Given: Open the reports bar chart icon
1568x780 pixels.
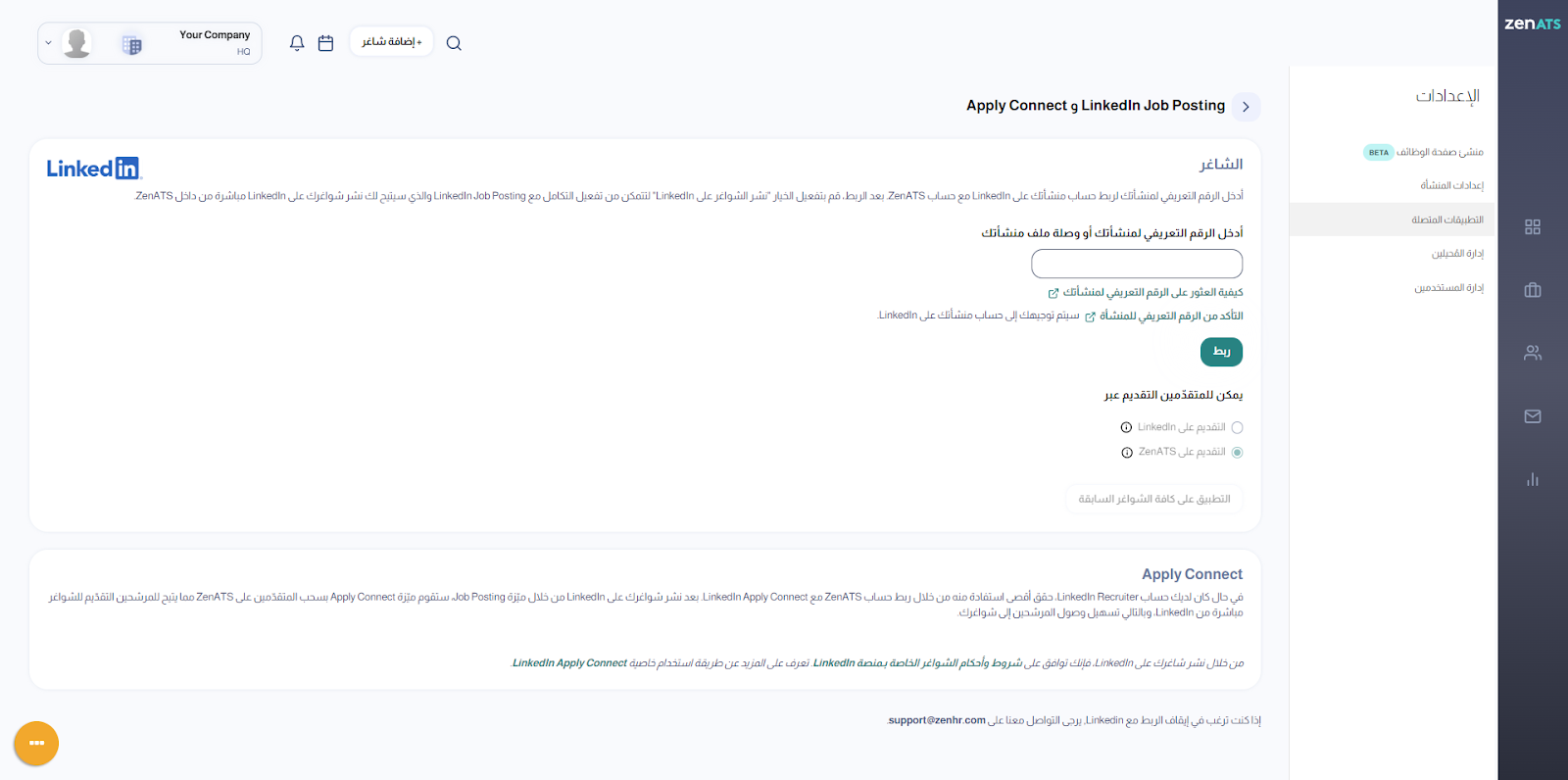Looking at the screenshot, I should click(1533, 479).
